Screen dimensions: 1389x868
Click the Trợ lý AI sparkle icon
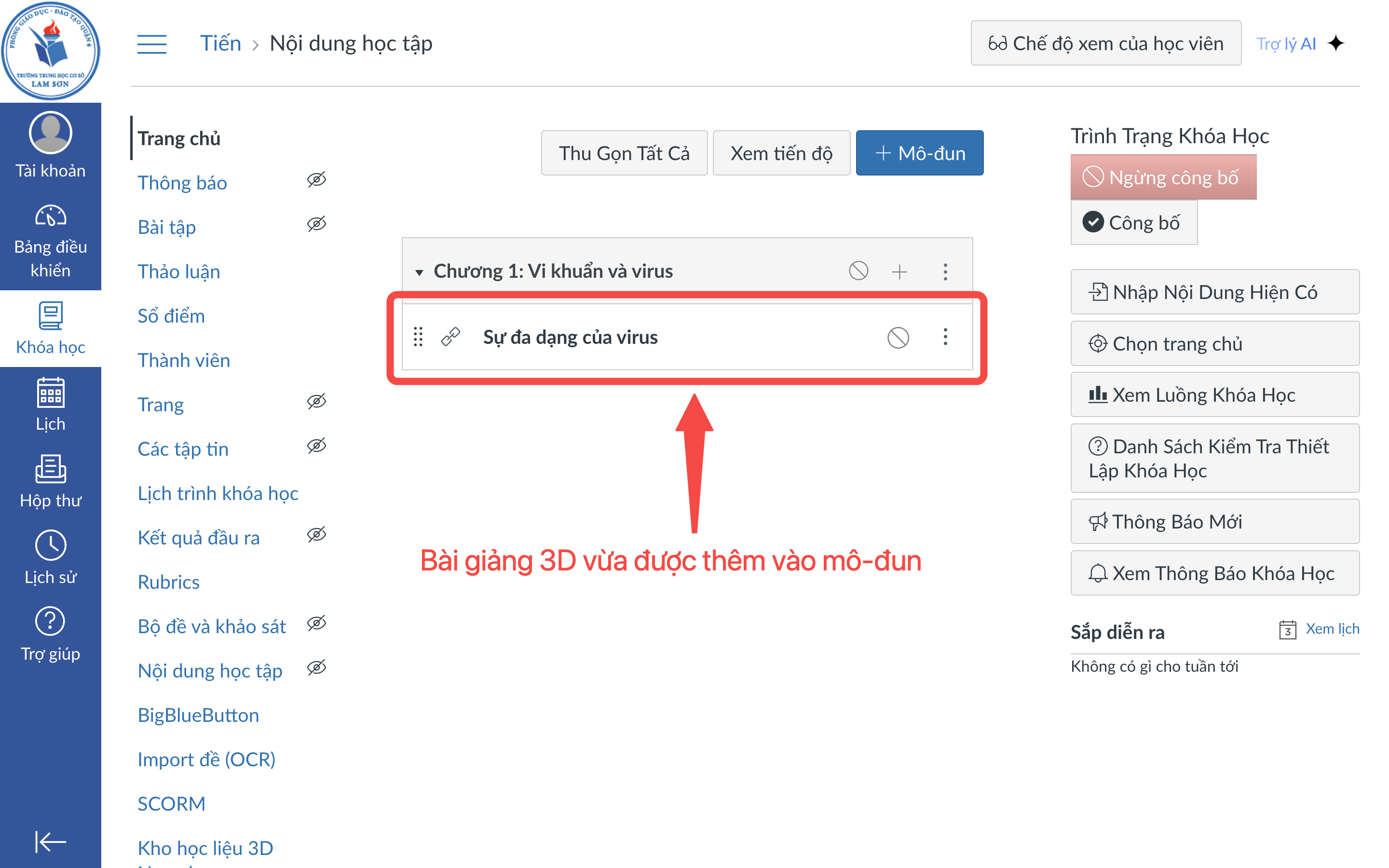[1336, 43]
